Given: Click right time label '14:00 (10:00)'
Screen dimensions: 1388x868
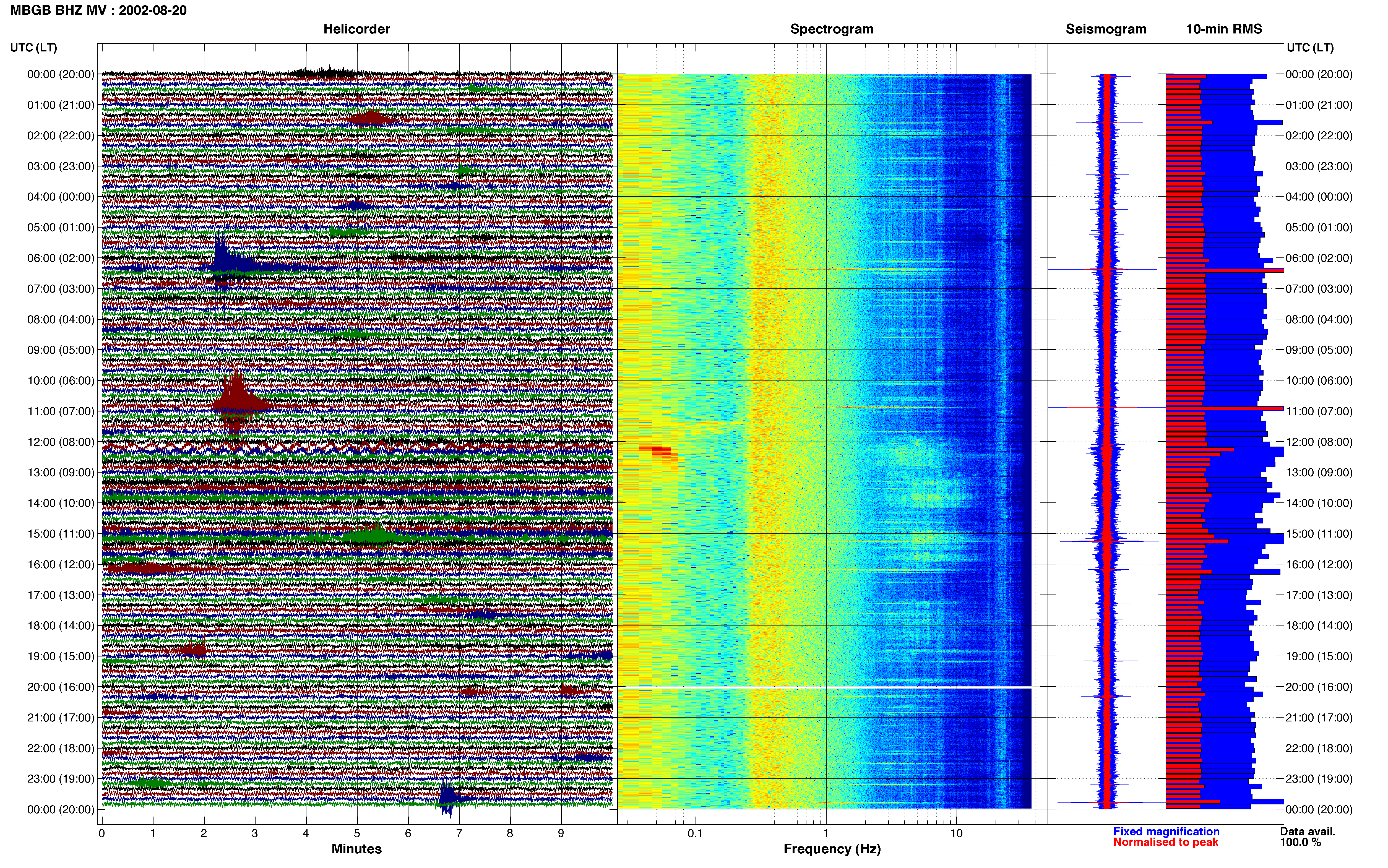Looking at the screenshot, I should pyautogui.click(x=1319, y=504).
